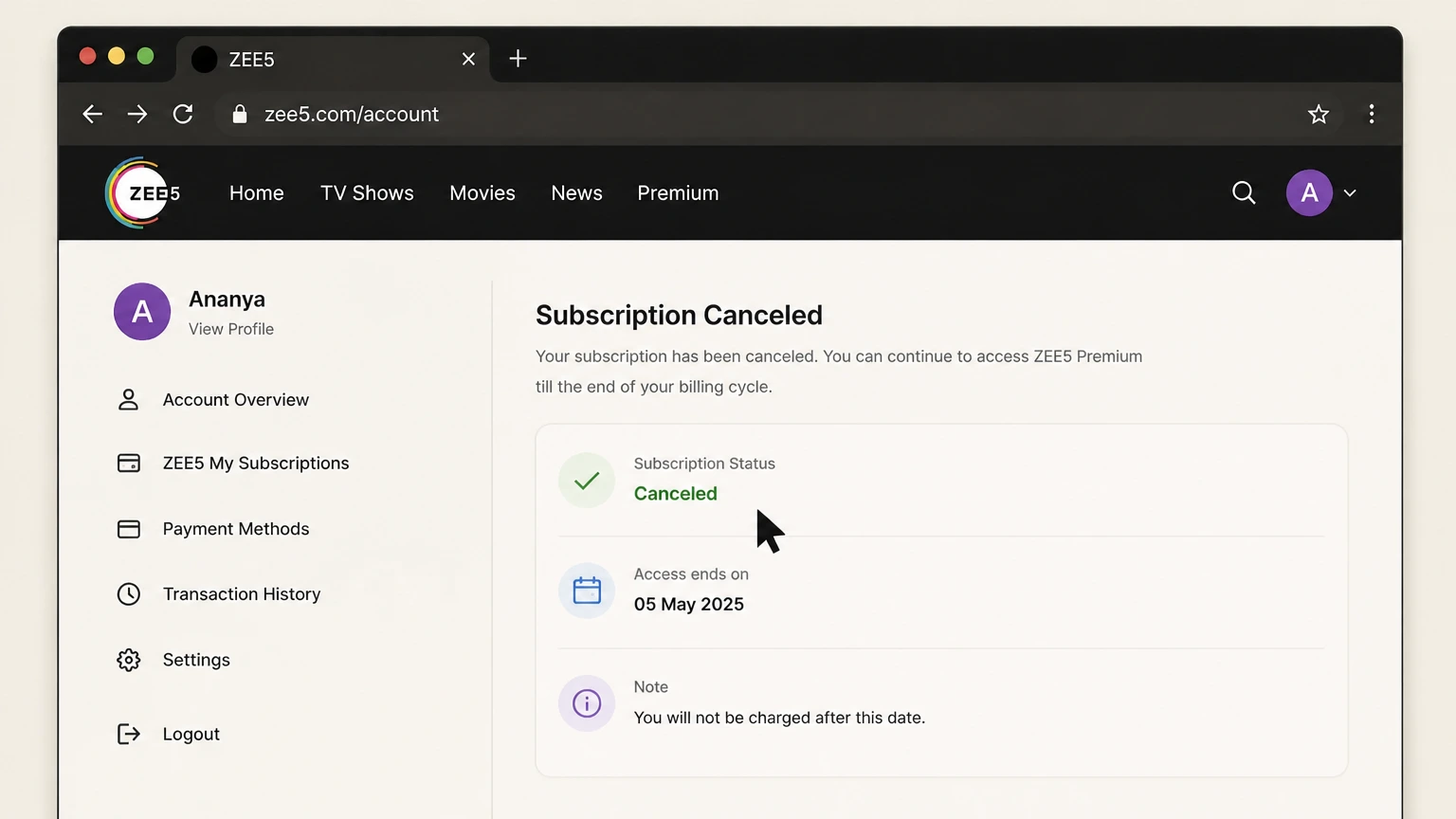
Task: Open the browser three-dot menu
Action: (x=1372, y=114)
